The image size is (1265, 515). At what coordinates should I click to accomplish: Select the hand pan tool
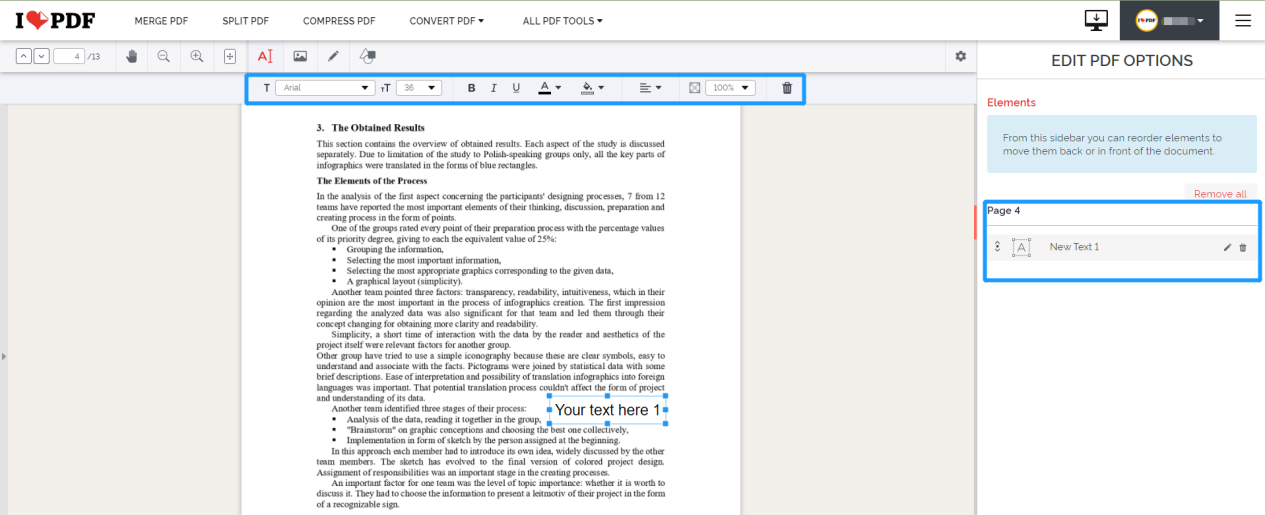(131, 57)
